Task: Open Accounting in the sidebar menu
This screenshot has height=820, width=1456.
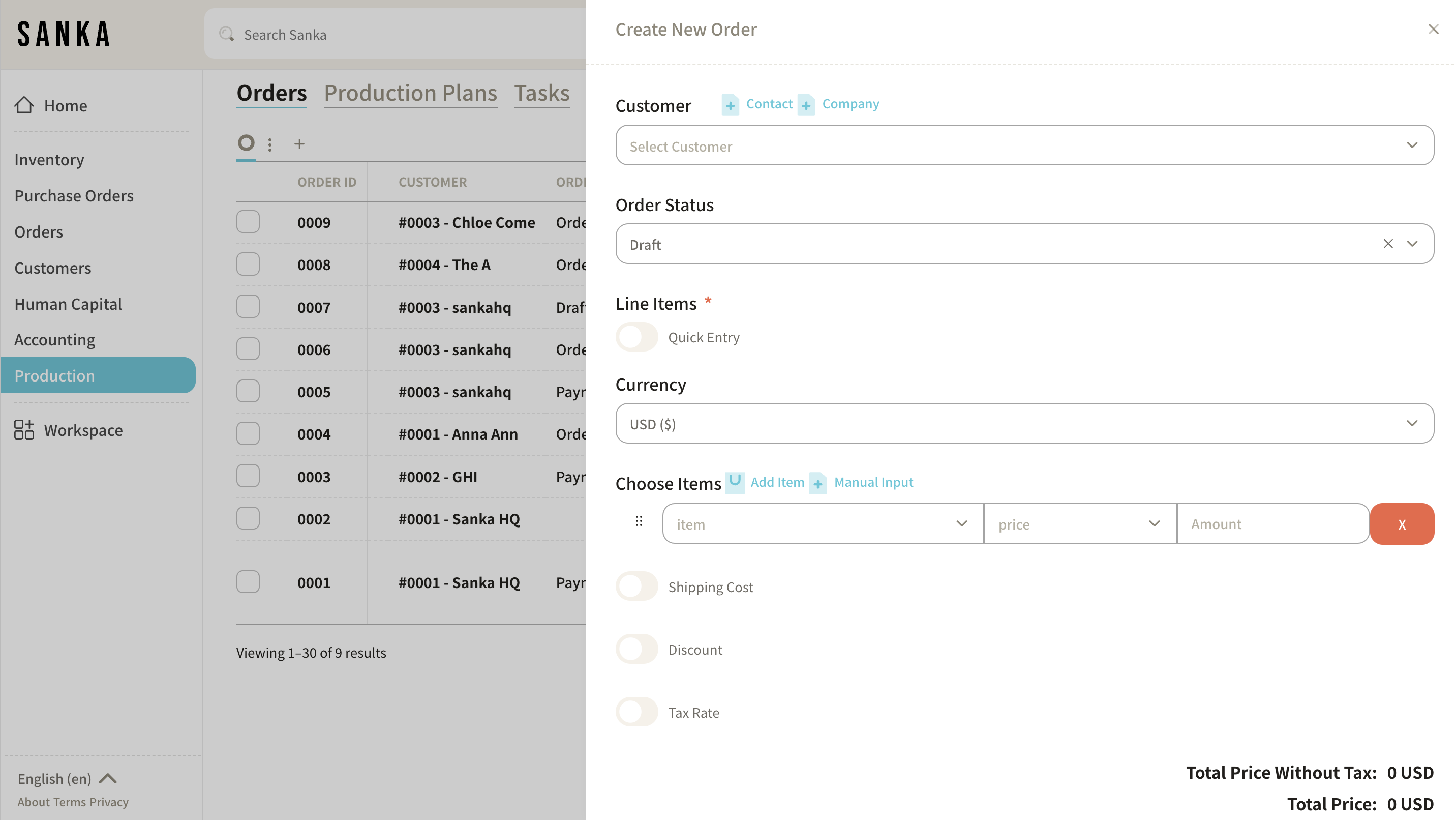Action: [55, 340]
